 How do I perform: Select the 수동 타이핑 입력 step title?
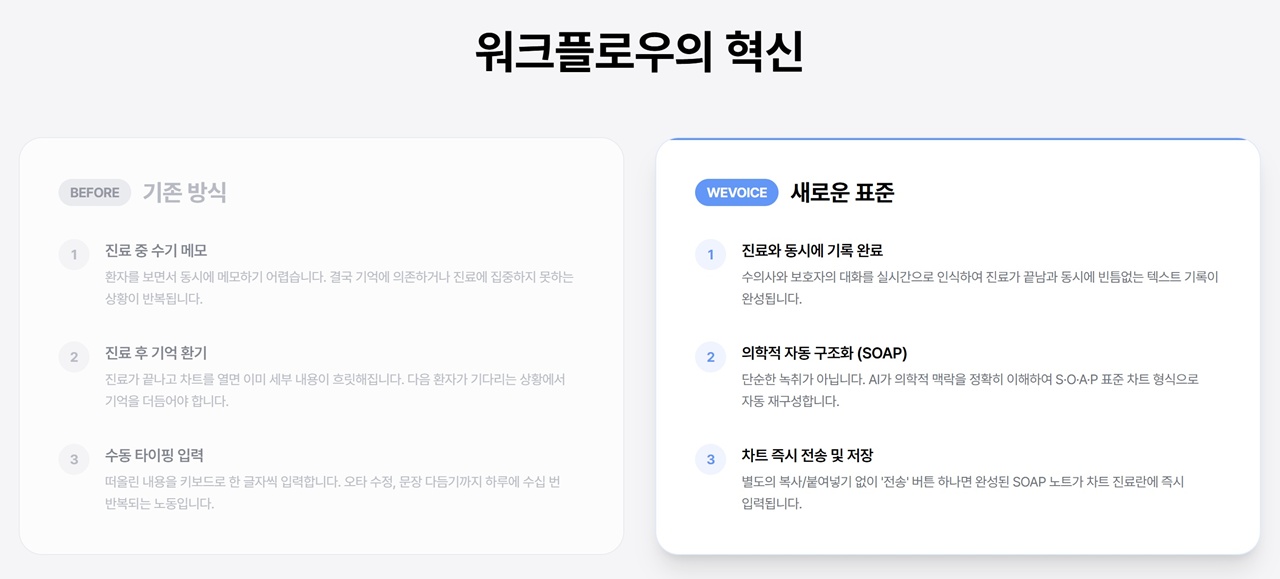(x=154, y=455)
